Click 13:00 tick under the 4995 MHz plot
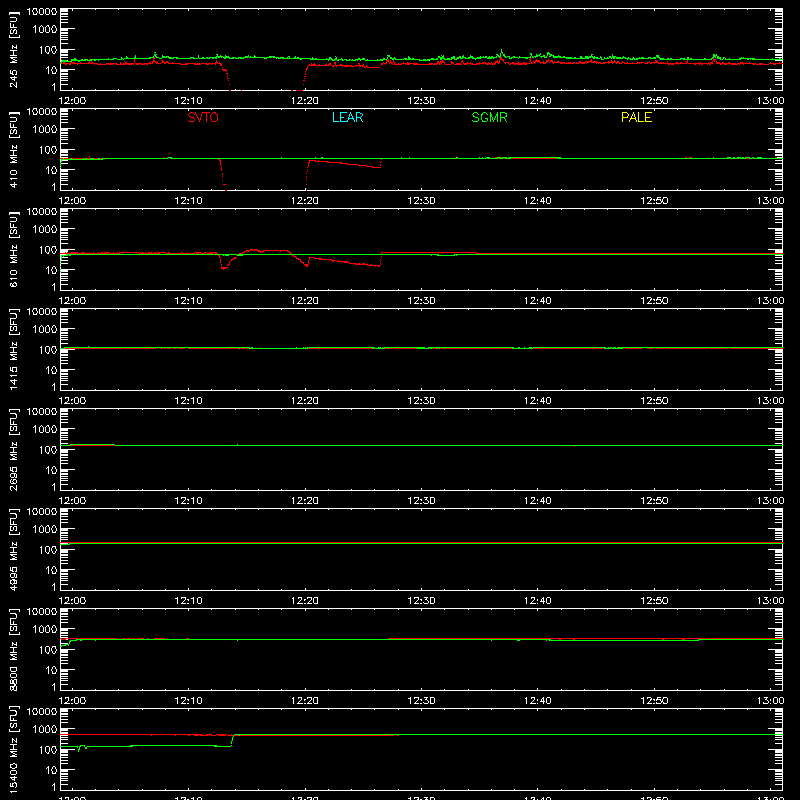This screenshot has width=800, height=800. (770, 601)
